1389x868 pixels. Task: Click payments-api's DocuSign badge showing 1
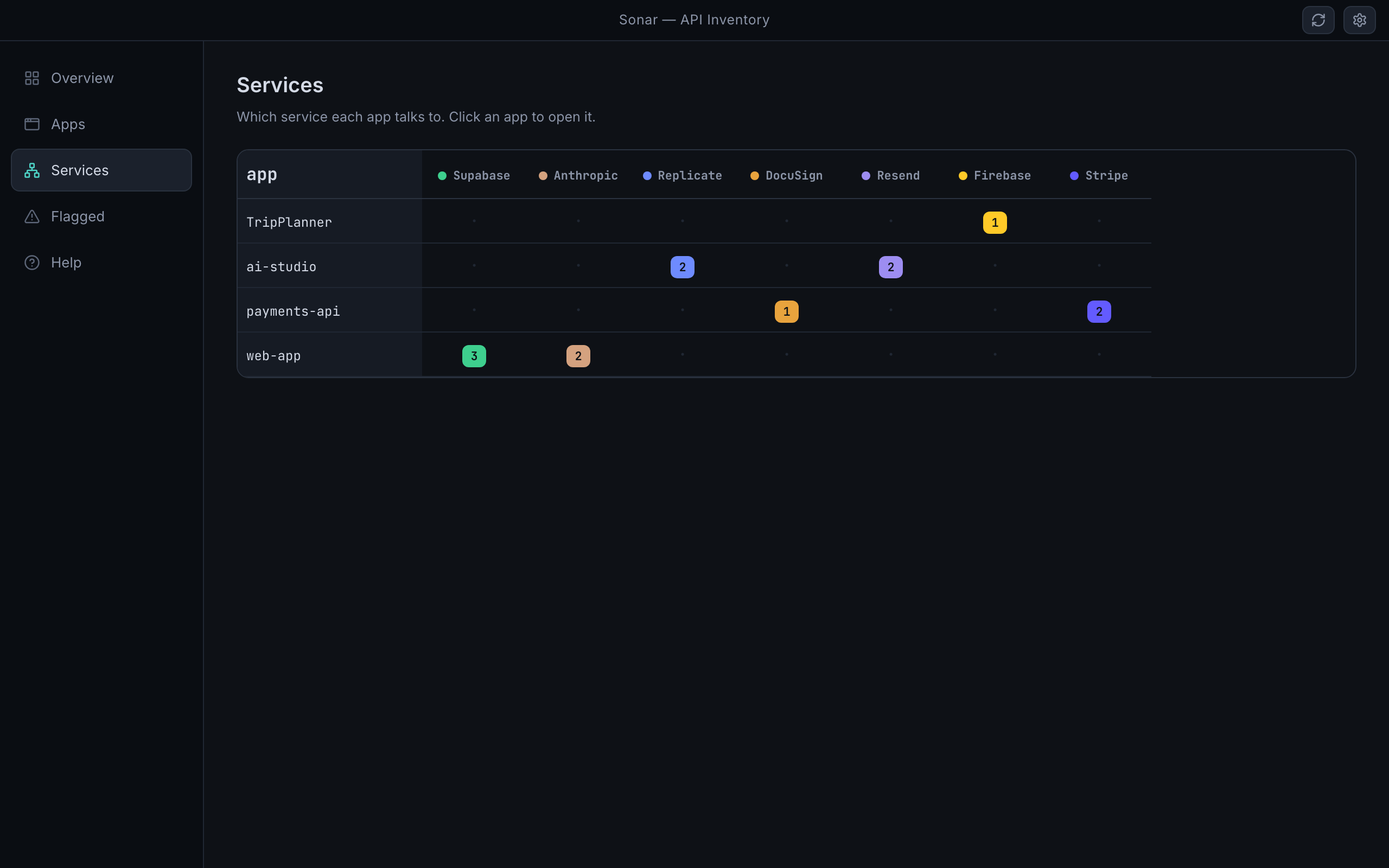coord(786,312)
